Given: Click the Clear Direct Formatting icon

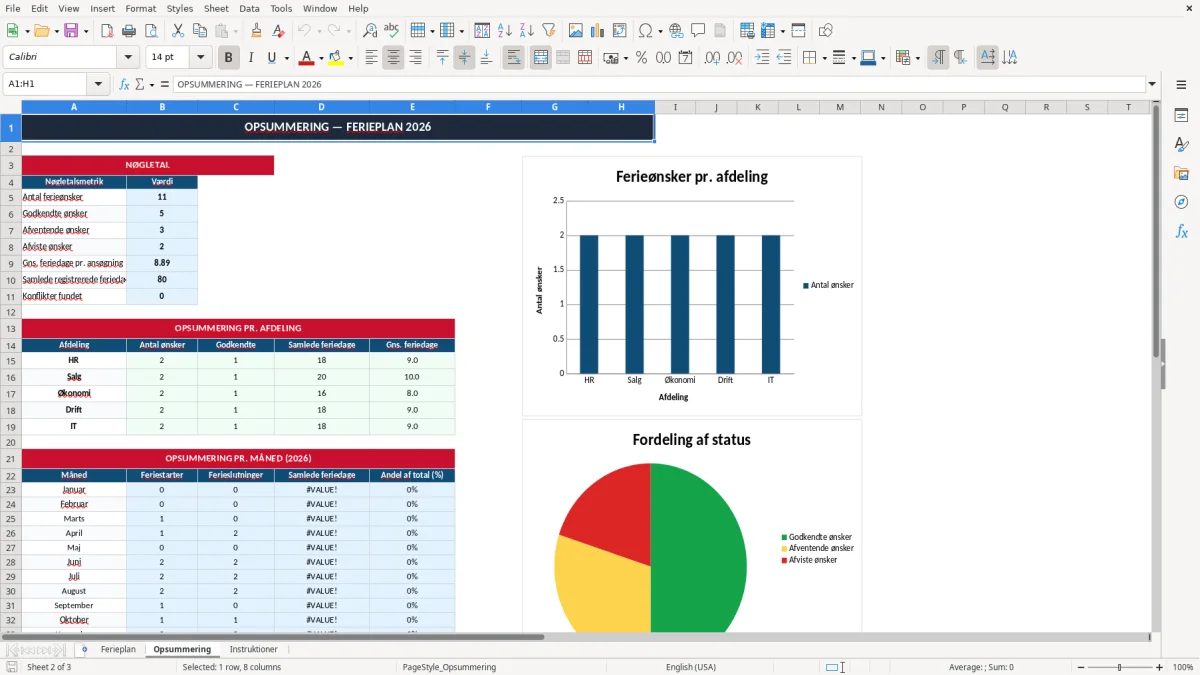Looking at the screenshot, I should pyautogui.click(x=279, y=31).
